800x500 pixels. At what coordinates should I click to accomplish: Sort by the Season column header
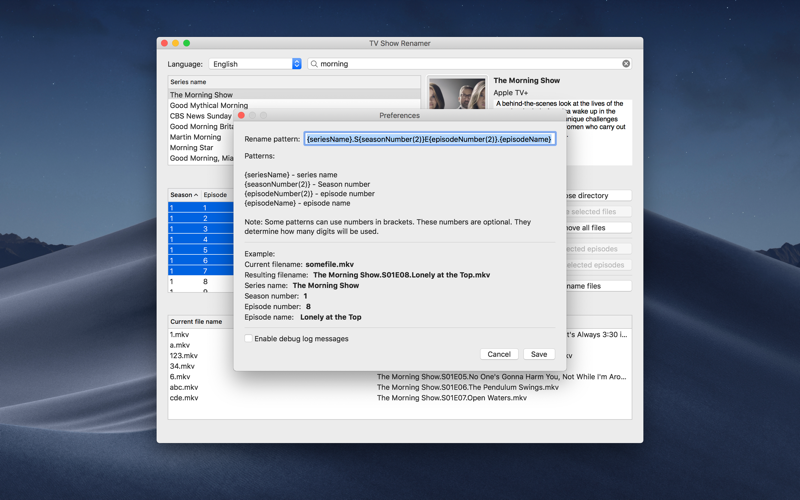click(x=184, y=195)
